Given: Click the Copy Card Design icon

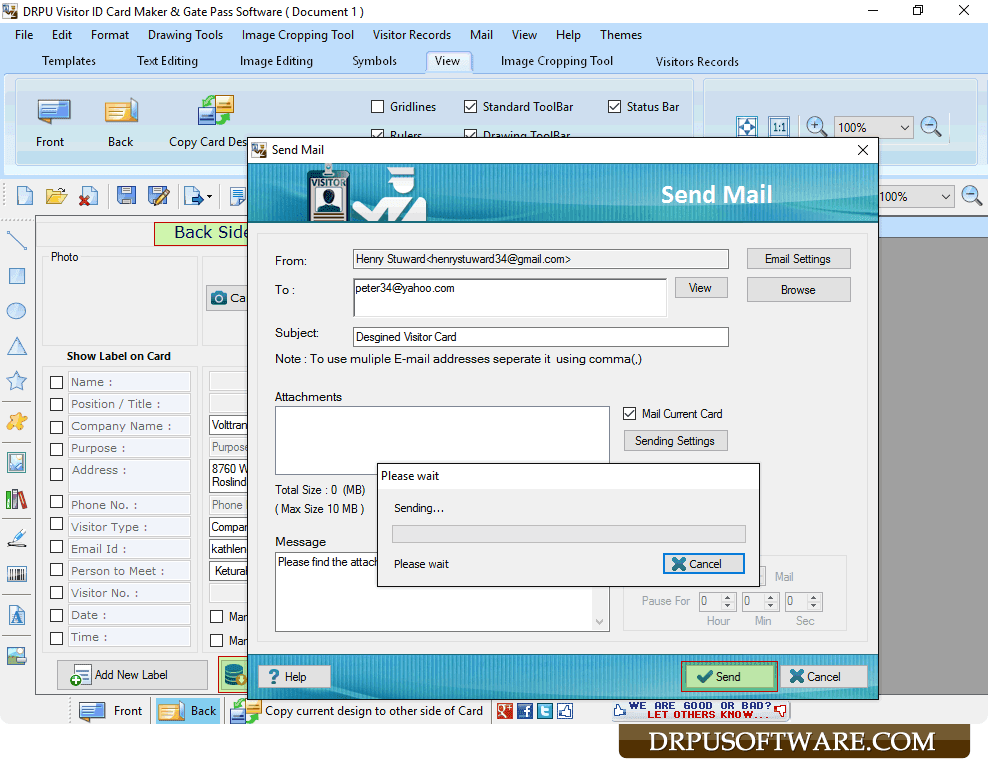Looking at the screenshot, I should tap(215, 110).
